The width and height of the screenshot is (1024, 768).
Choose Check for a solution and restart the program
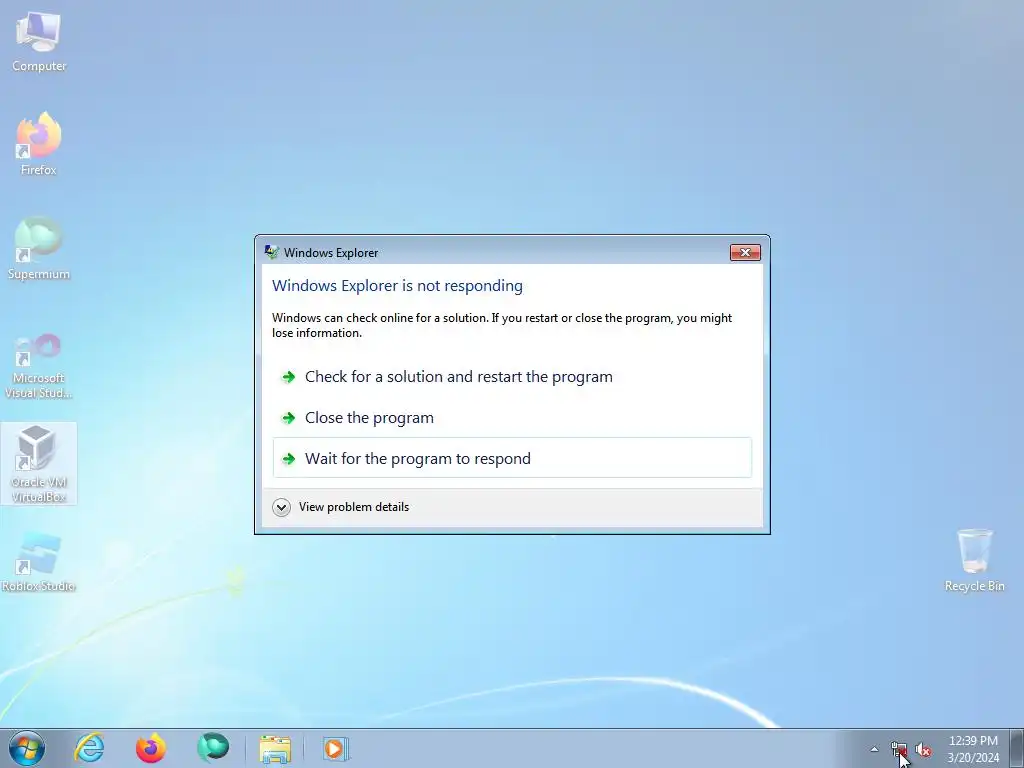(512, 377)
